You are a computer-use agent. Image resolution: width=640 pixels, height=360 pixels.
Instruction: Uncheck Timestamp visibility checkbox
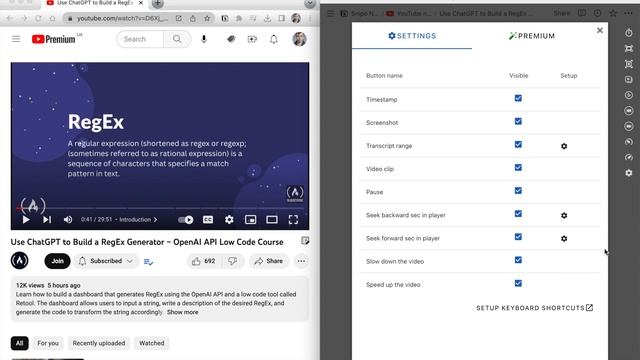(518, 98)
